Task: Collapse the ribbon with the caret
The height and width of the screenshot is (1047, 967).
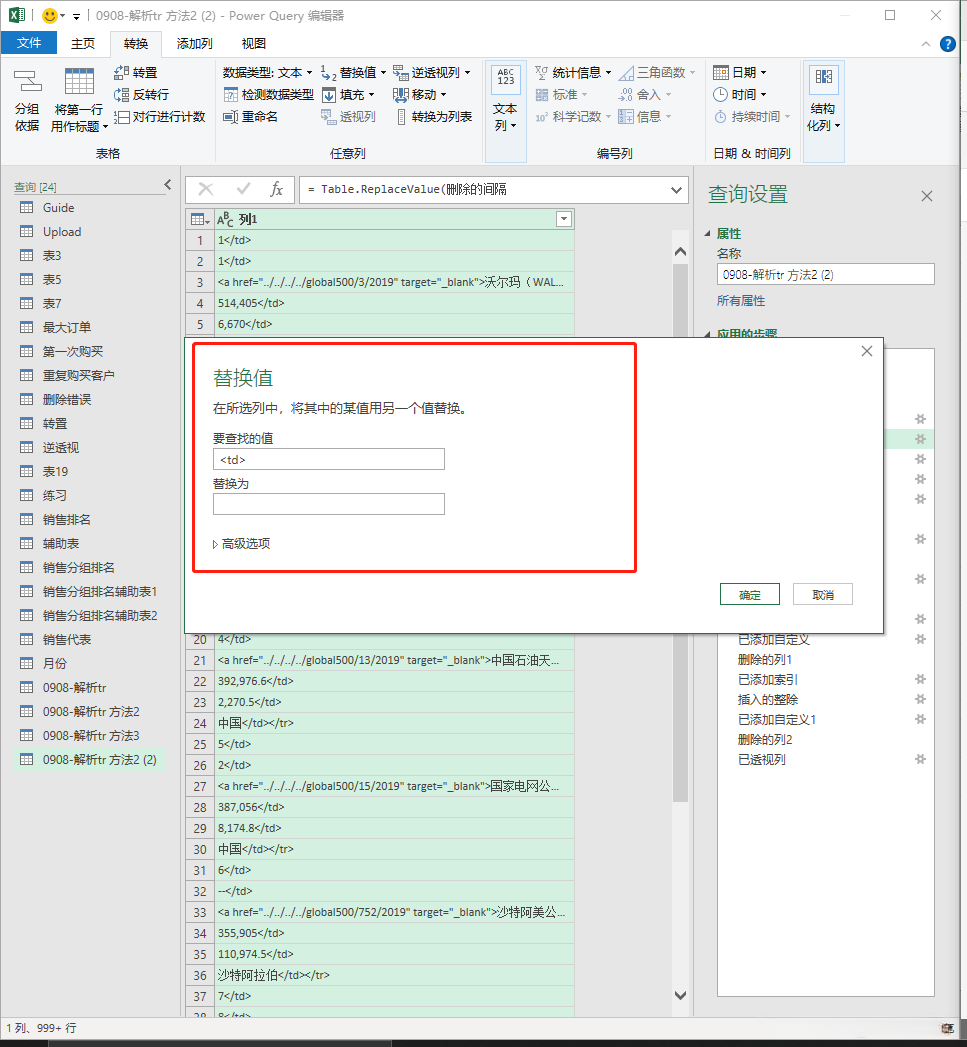Action: coord(926,44)
